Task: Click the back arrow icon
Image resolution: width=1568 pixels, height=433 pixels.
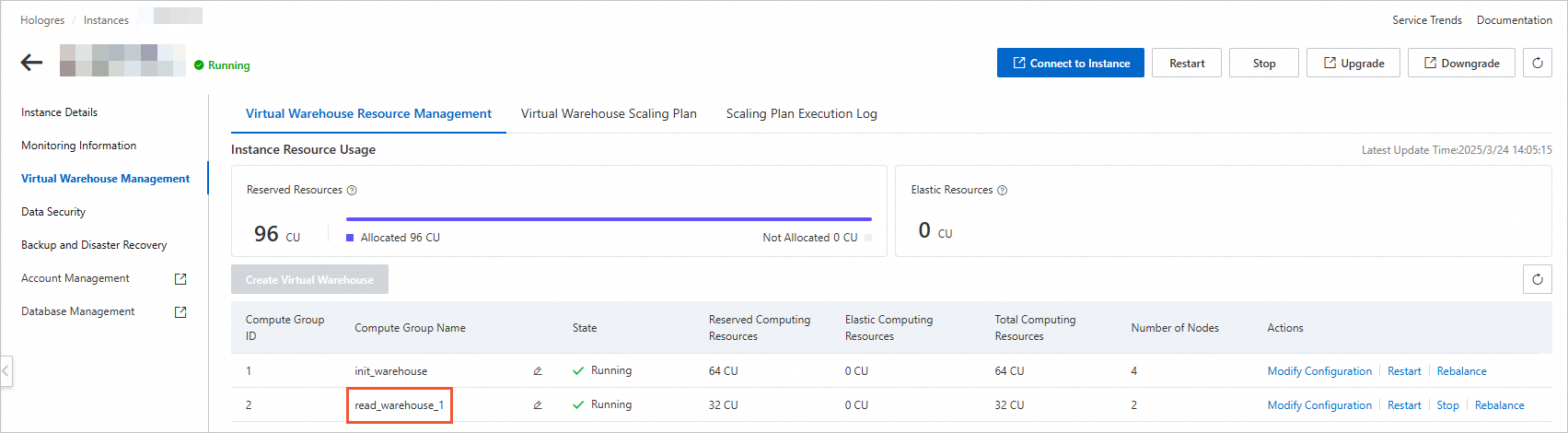Action: point(32,63)
